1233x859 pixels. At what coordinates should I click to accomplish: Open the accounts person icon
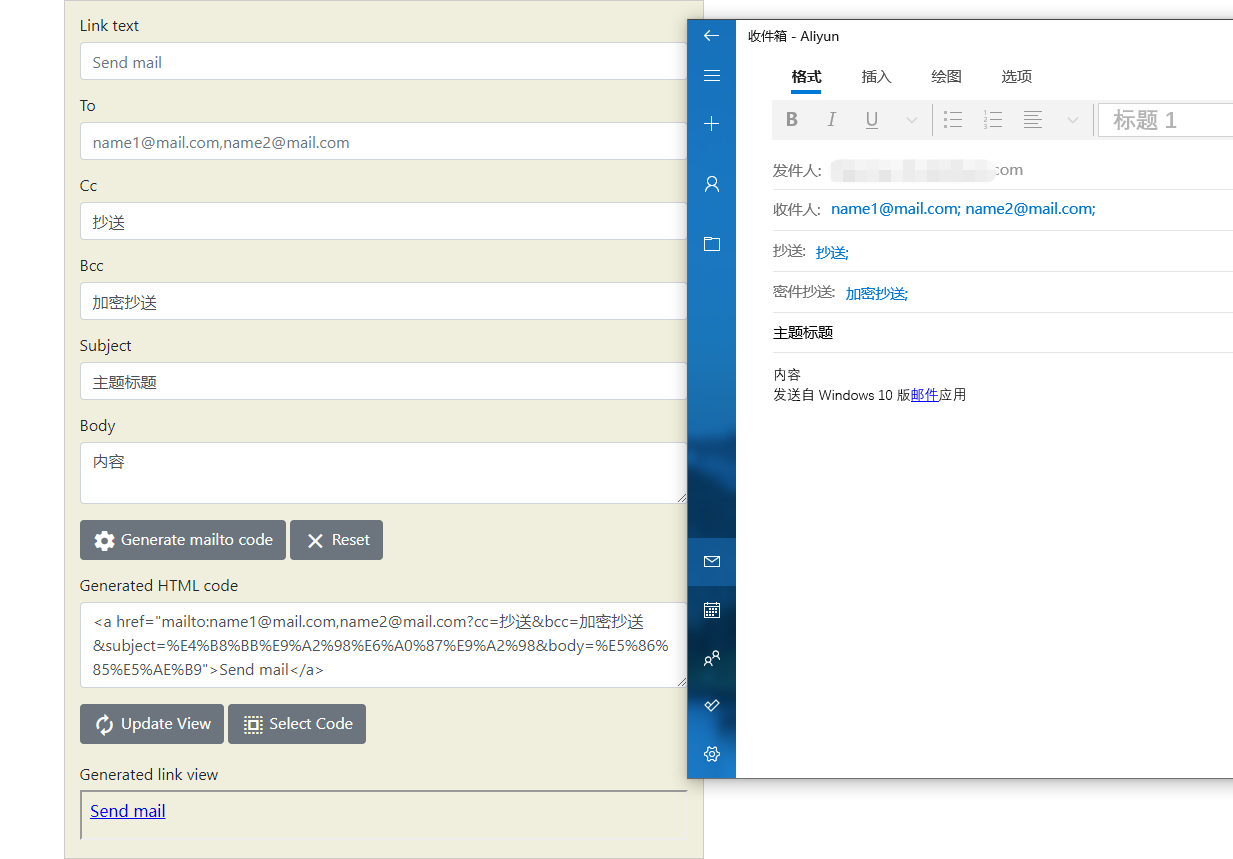click(711, 183)
